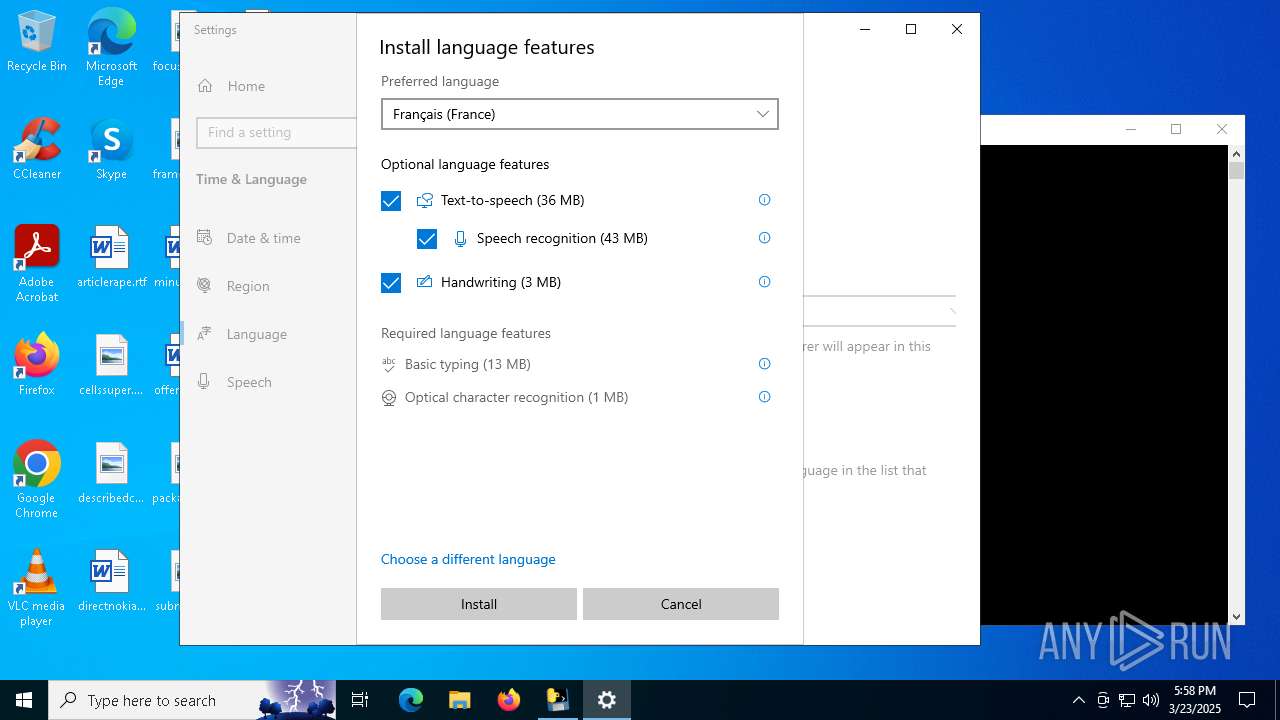Show info for Optical character recognition
This screenshot has width=1280, height=720.
click(765, 397)
